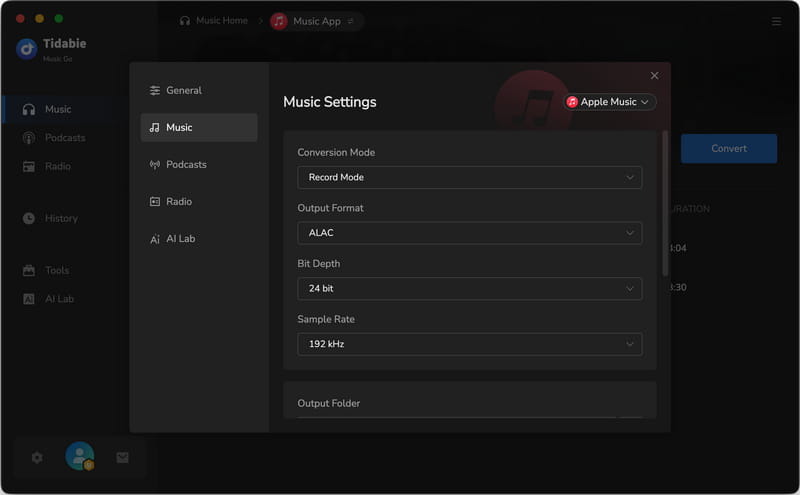This screenshot has height=495, width=800.
Task: Open the Apple Music source dropdown
Action: tap(609, 102)
